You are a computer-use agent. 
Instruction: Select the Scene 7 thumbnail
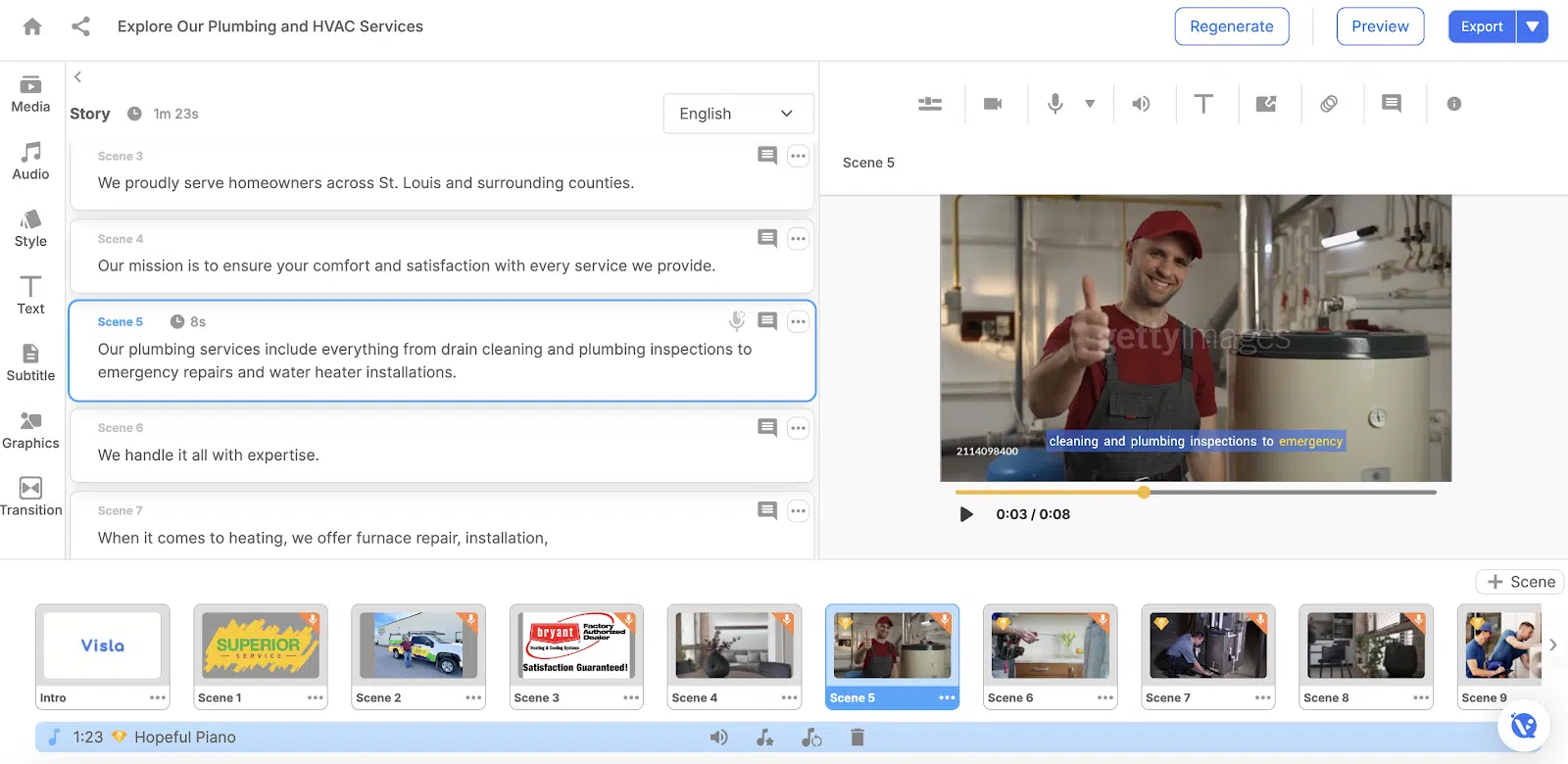pyautogui.click(x=1208, y=645)
